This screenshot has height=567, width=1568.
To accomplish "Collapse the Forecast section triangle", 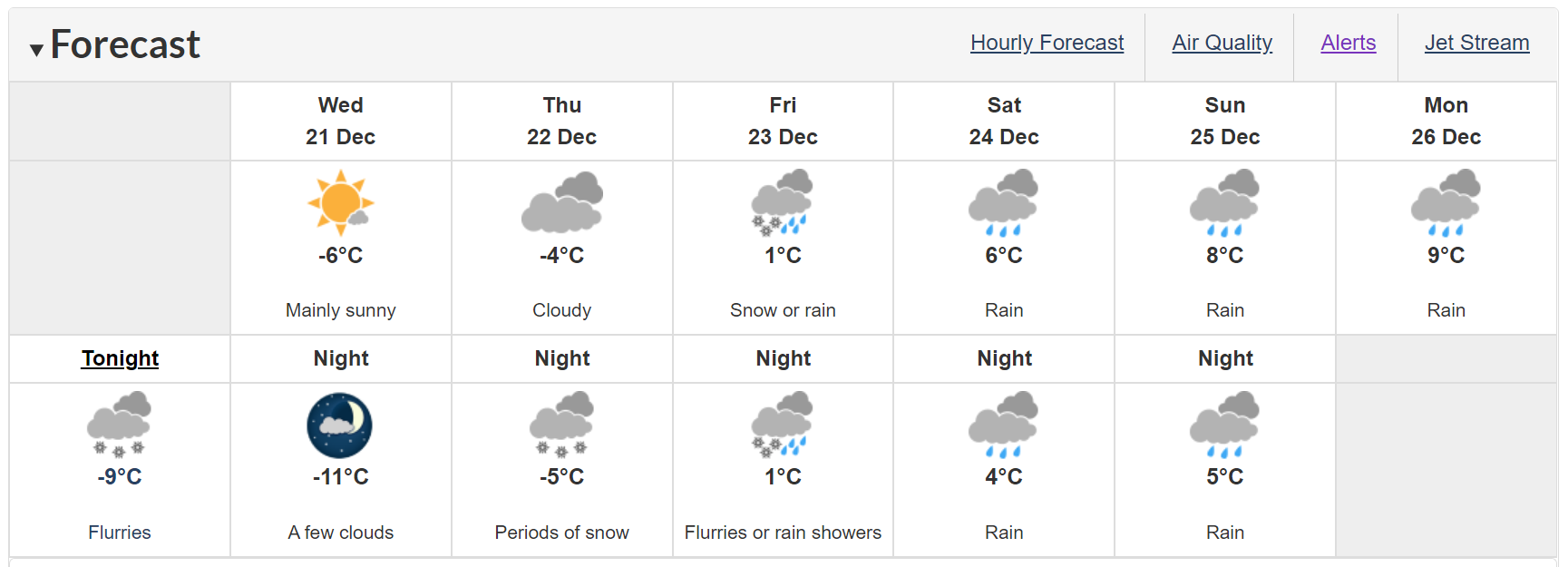I will coord(36,50).
